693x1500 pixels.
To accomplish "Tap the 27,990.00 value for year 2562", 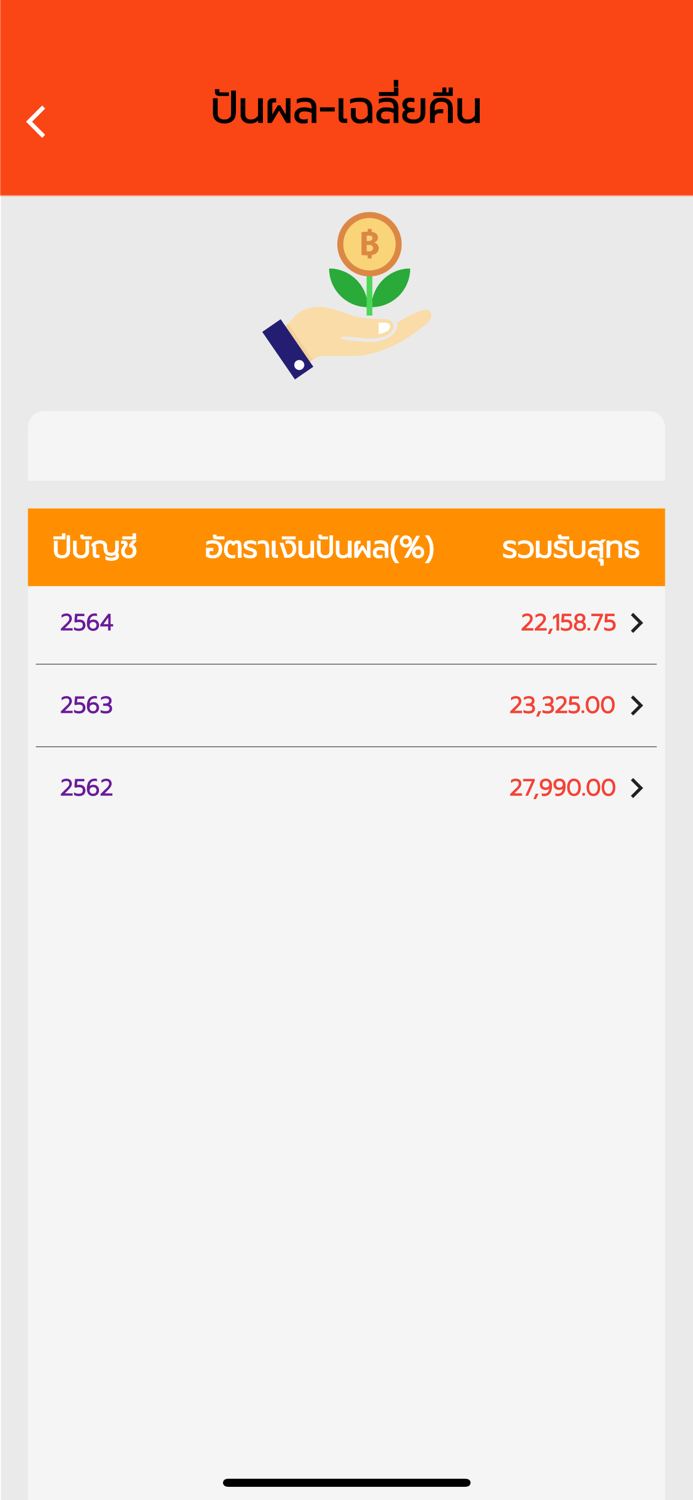I will click(562, 788).
